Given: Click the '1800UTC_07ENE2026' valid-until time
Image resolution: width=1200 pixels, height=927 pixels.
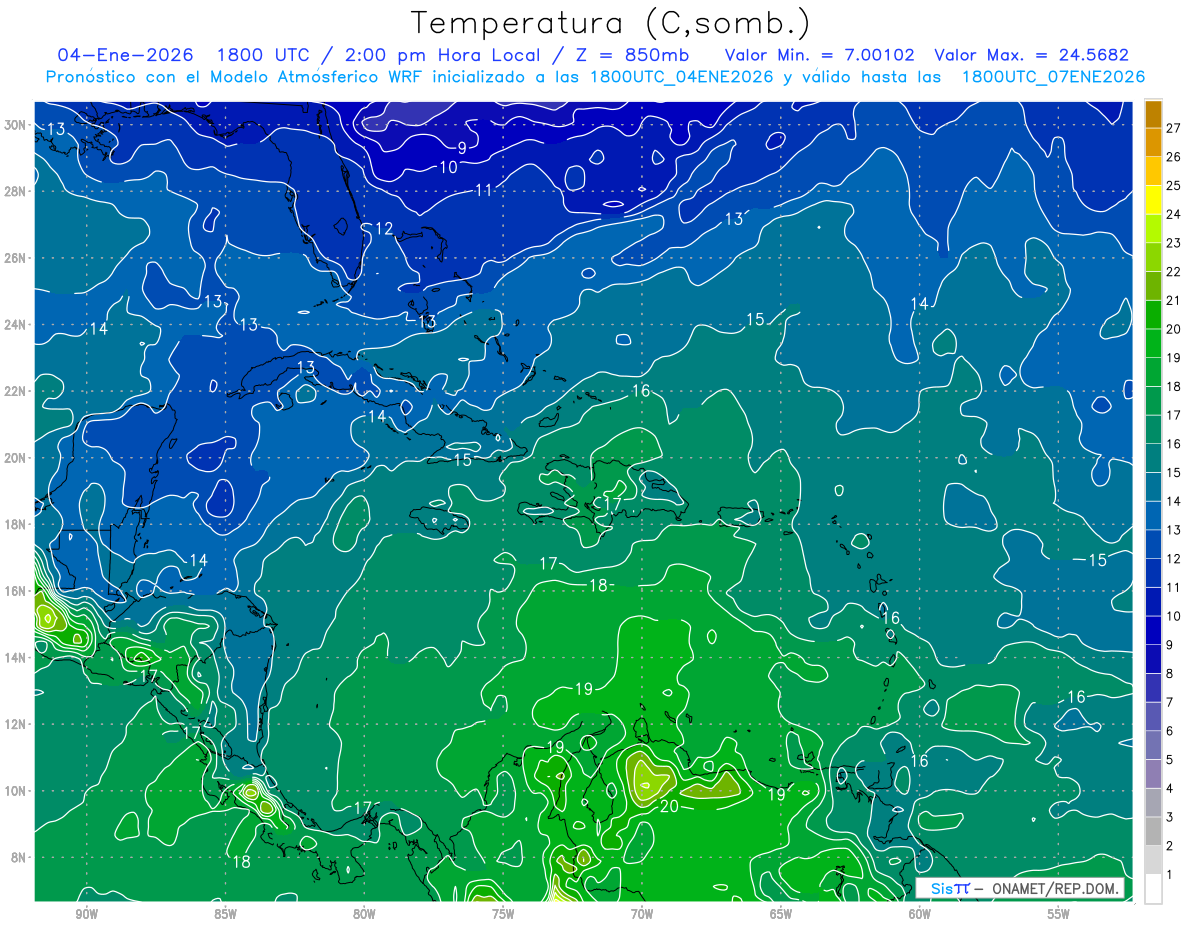Looking at the screenshot, I should (x=1053, y=77).
